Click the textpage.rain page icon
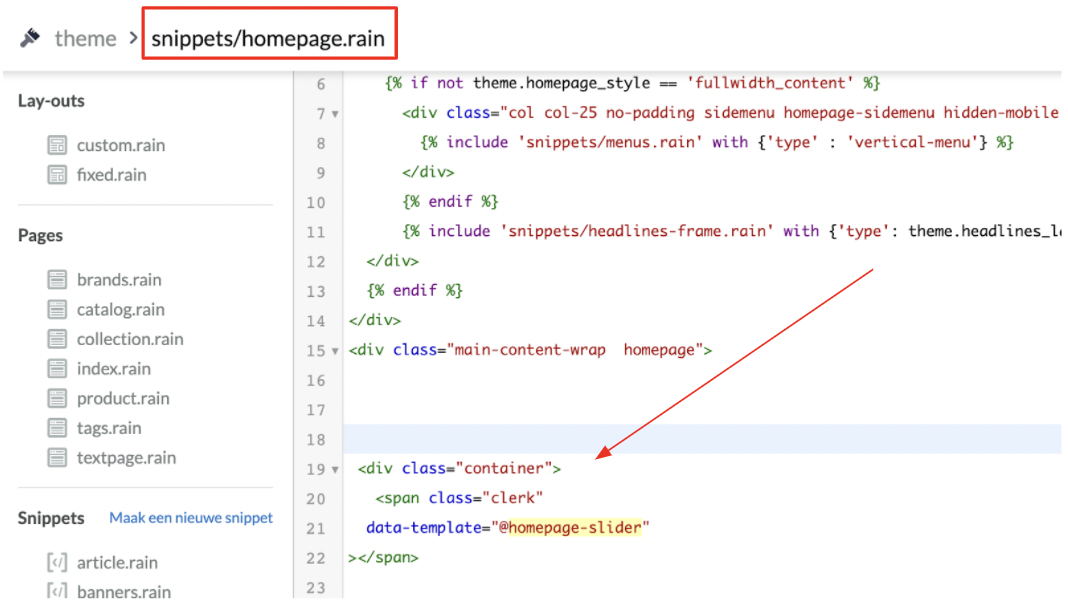The height and width of the screenshot is (602, 1068). coord(57,458)
